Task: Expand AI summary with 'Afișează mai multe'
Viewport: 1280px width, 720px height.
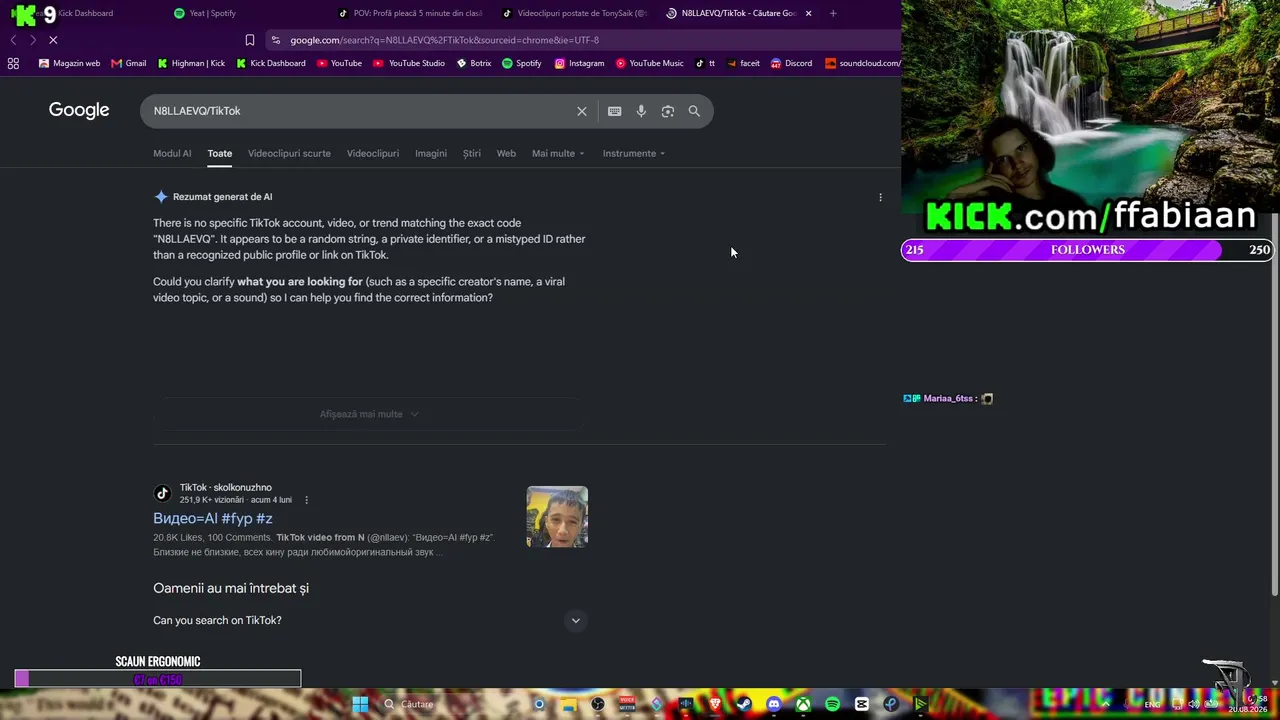Action: pyautogui.click(x=369, y=414)
